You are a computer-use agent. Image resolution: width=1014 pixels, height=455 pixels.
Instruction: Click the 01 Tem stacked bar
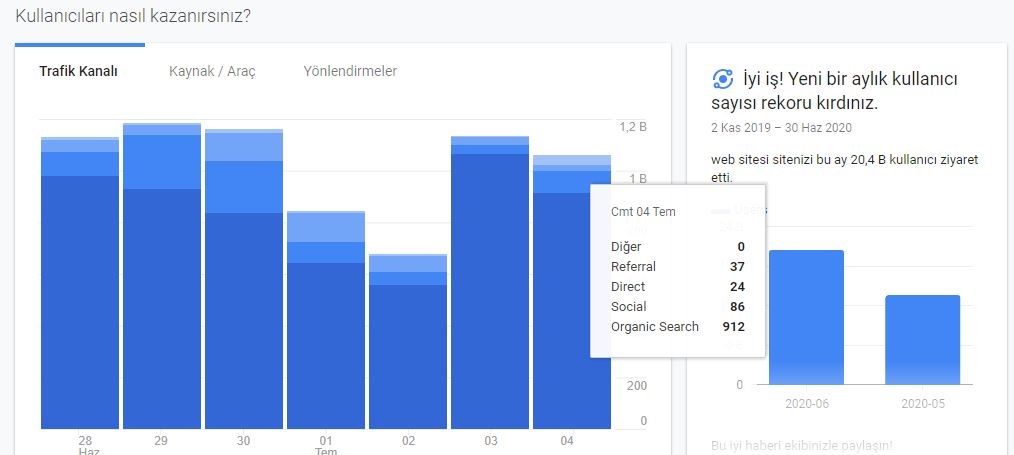[x=326, y=320]
